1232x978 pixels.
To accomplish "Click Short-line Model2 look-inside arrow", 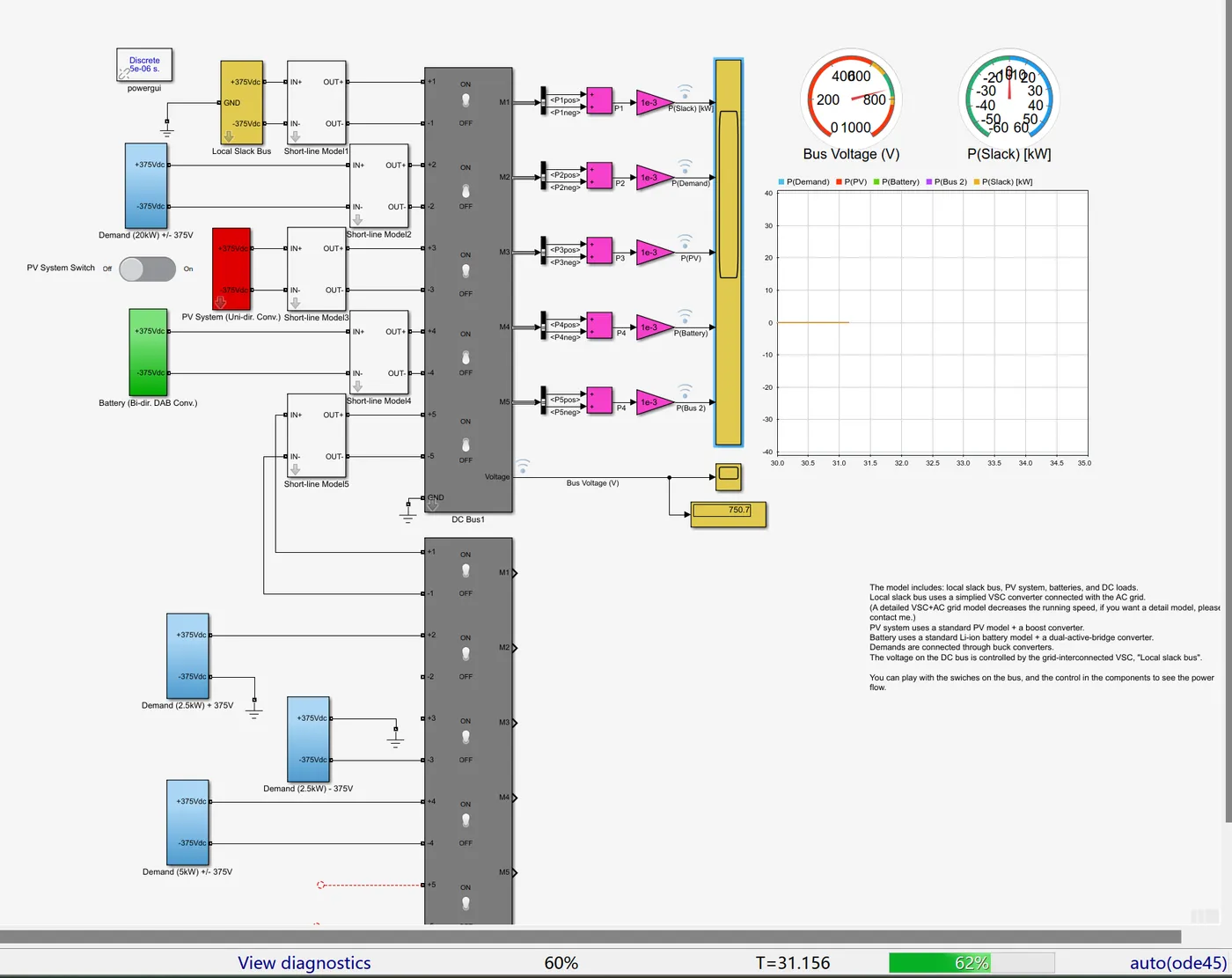I will click(357, 220).
